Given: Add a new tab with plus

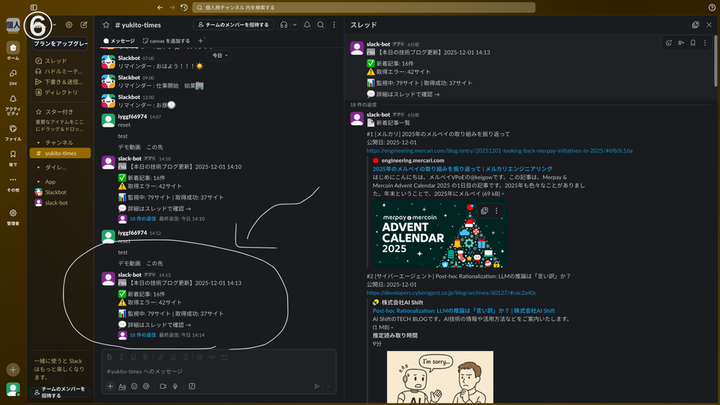Looking at the screenshot, I should (200, 41).
